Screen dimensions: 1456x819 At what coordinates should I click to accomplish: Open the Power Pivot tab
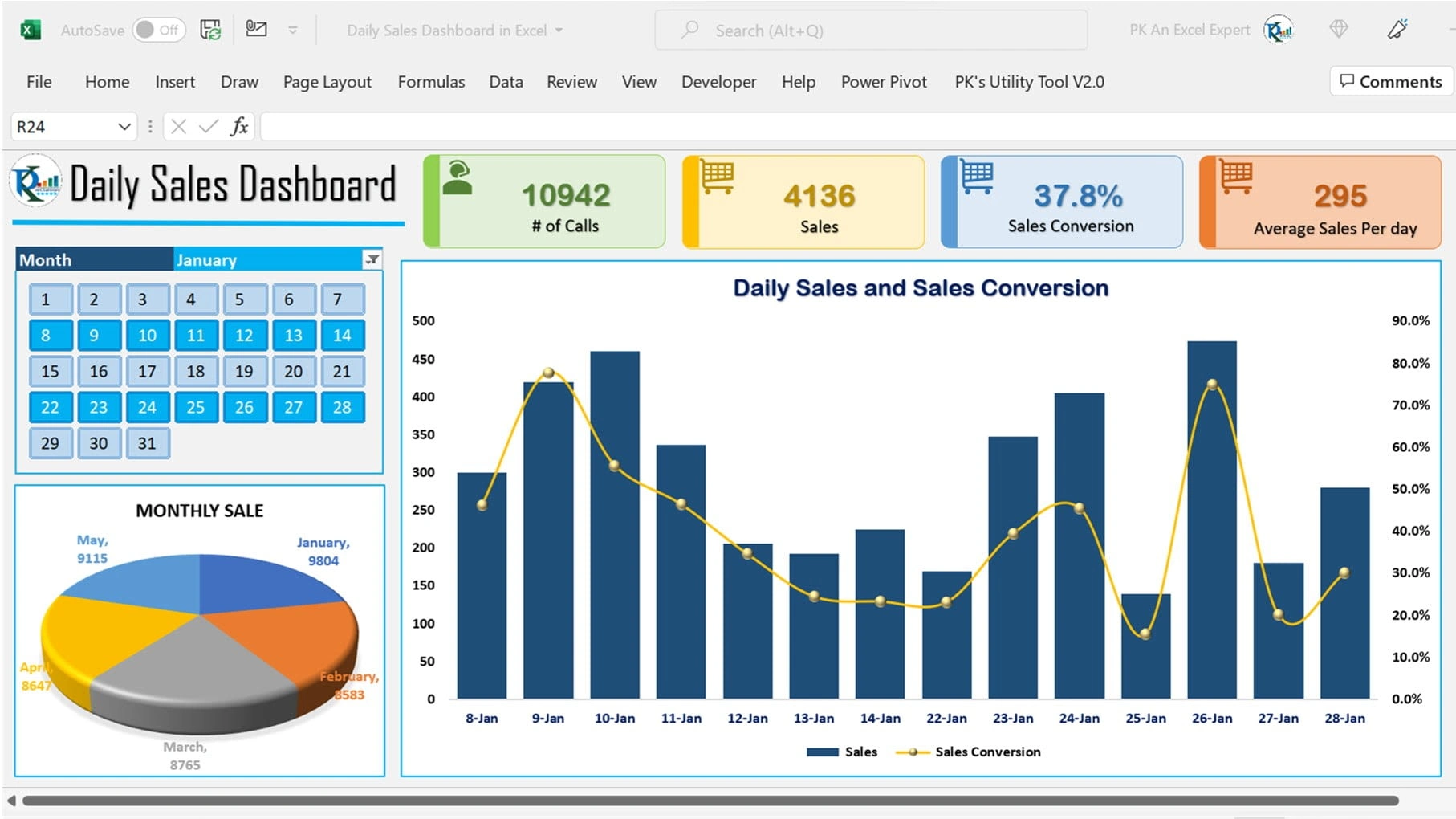click(884, 82)
